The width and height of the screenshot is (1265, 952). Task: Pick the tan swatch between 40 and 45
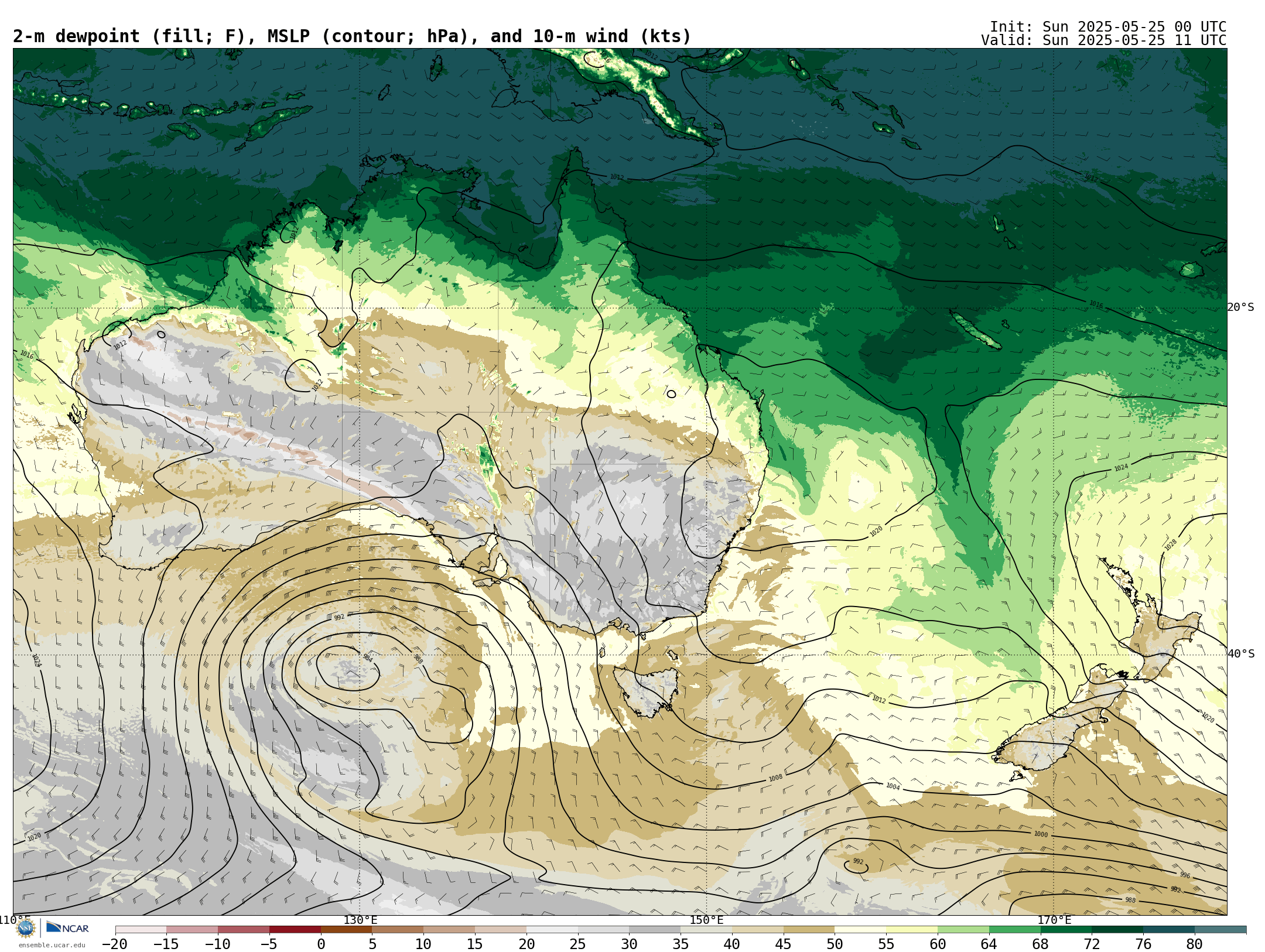click(758, 930)
